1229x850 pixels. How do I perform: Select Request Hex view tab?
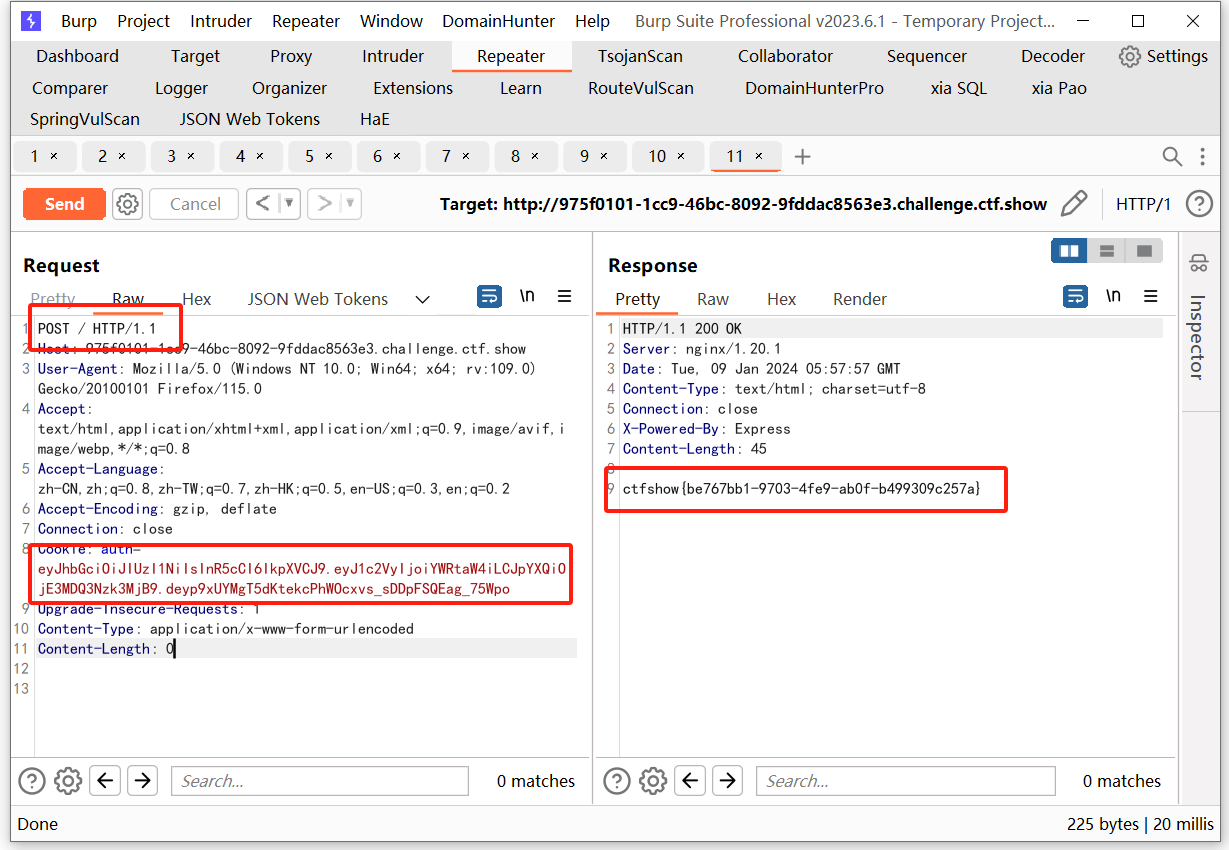click(x=197, y=299)
